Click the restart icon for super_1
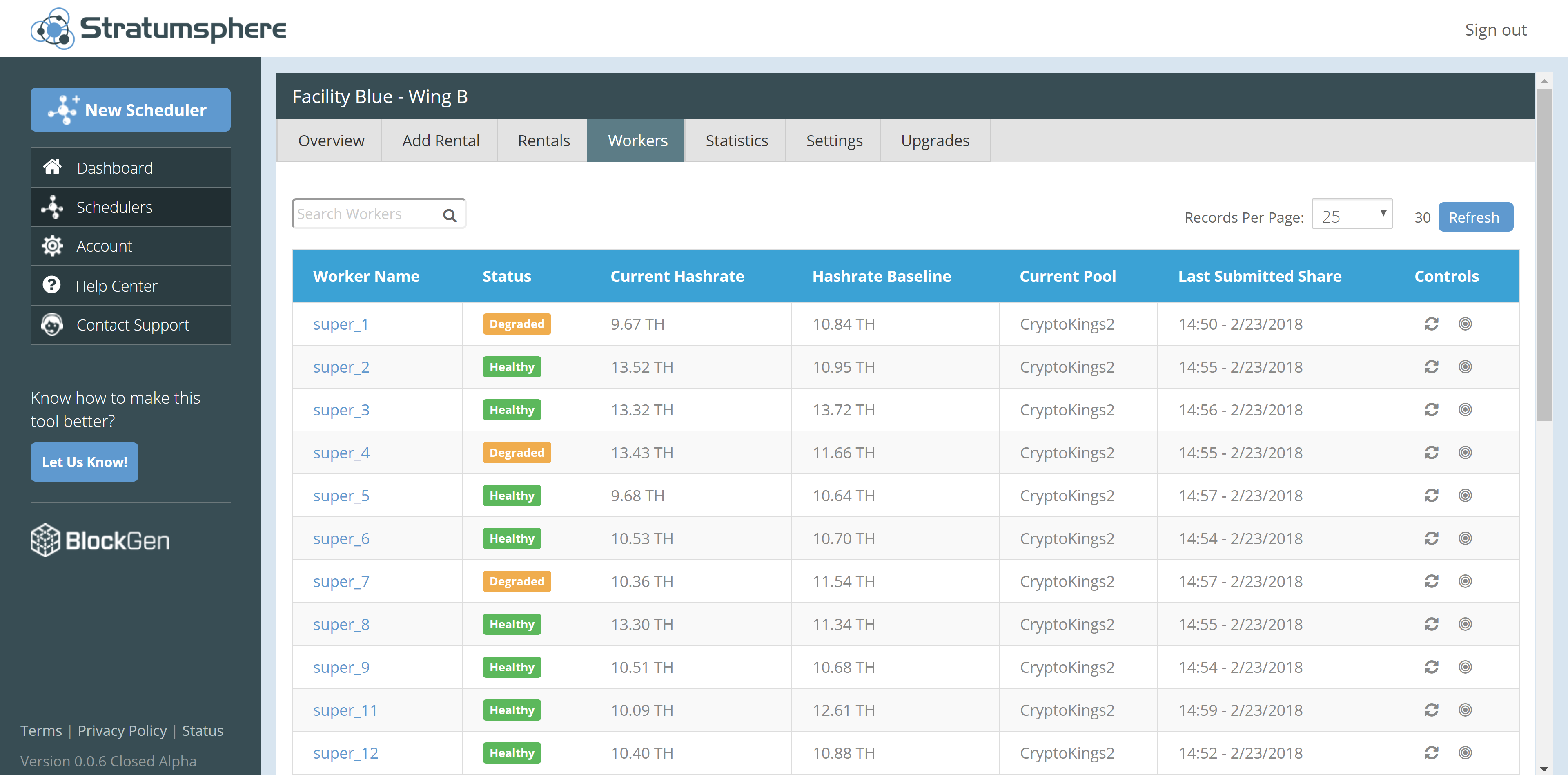Viewport: 1568px width, 775px height. tap(1431, 324)
